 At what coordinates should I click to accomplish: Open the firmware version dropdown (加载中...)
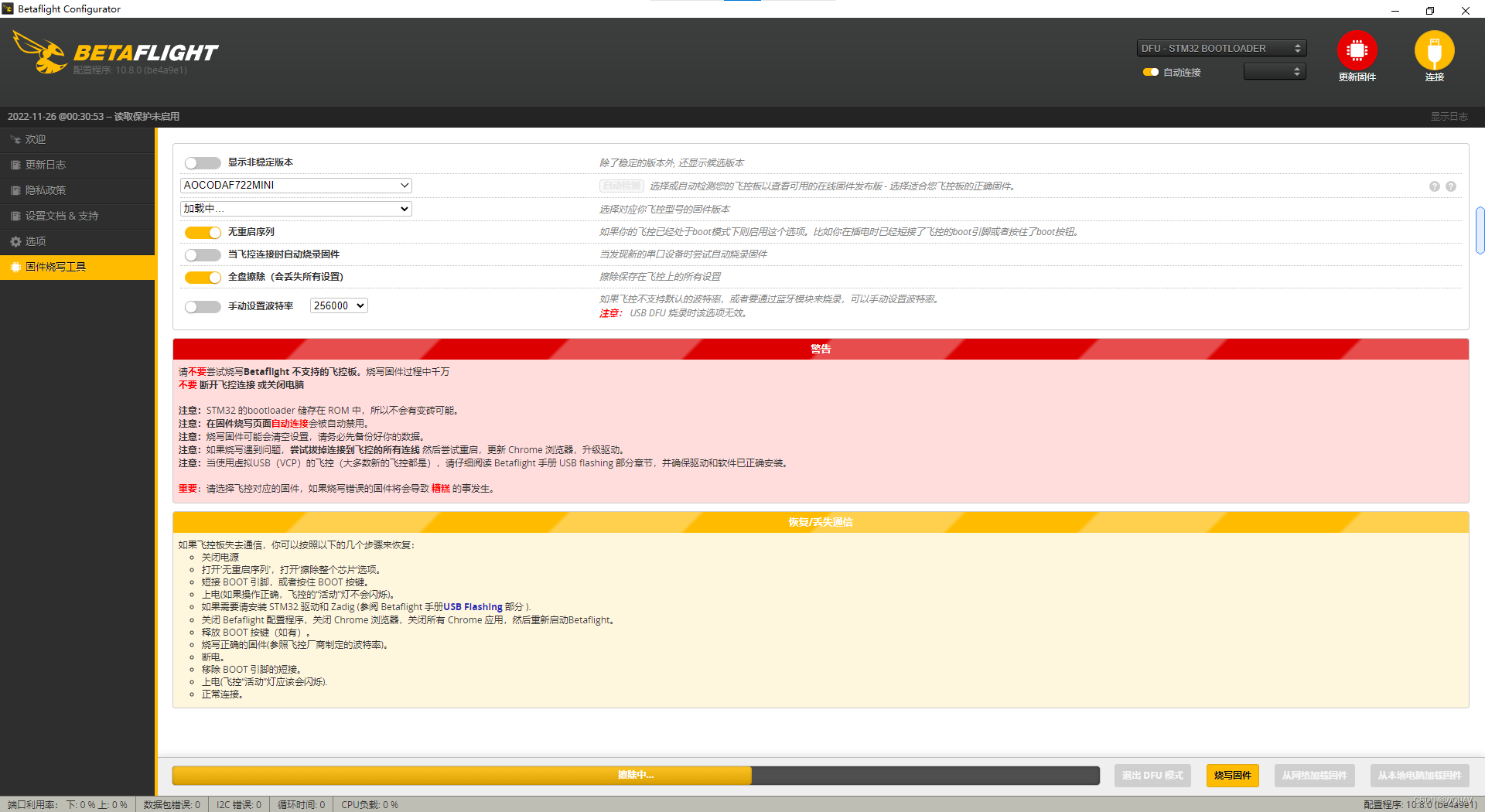(x=295, y=209)
